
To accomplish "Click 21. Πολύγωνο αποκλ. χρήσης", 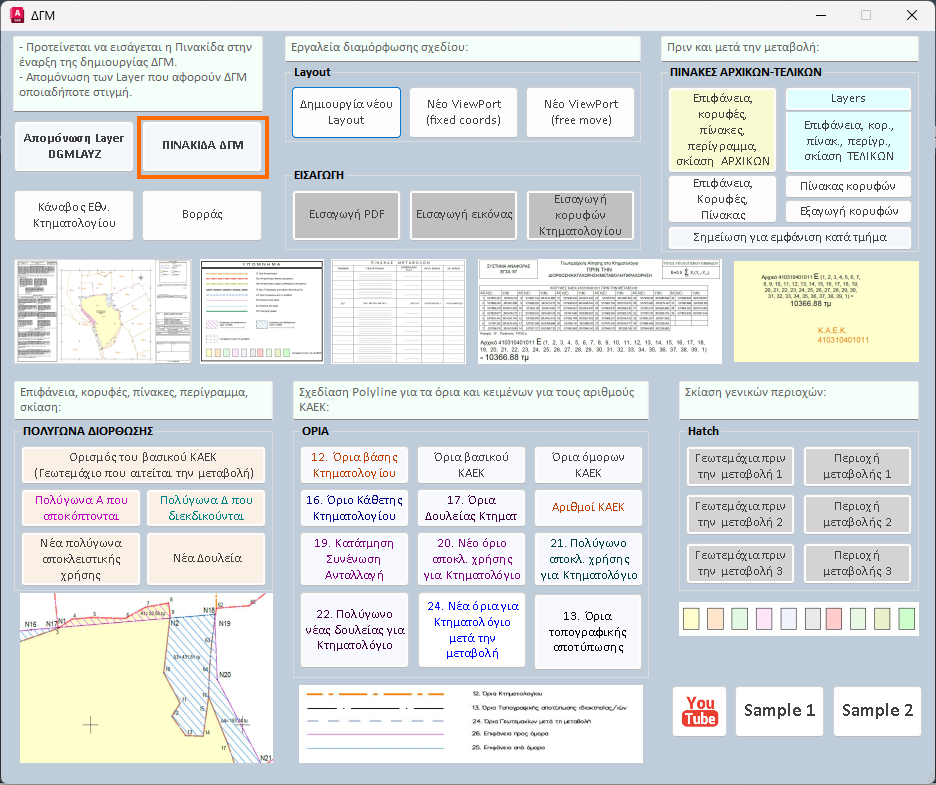I will (589, 559).
